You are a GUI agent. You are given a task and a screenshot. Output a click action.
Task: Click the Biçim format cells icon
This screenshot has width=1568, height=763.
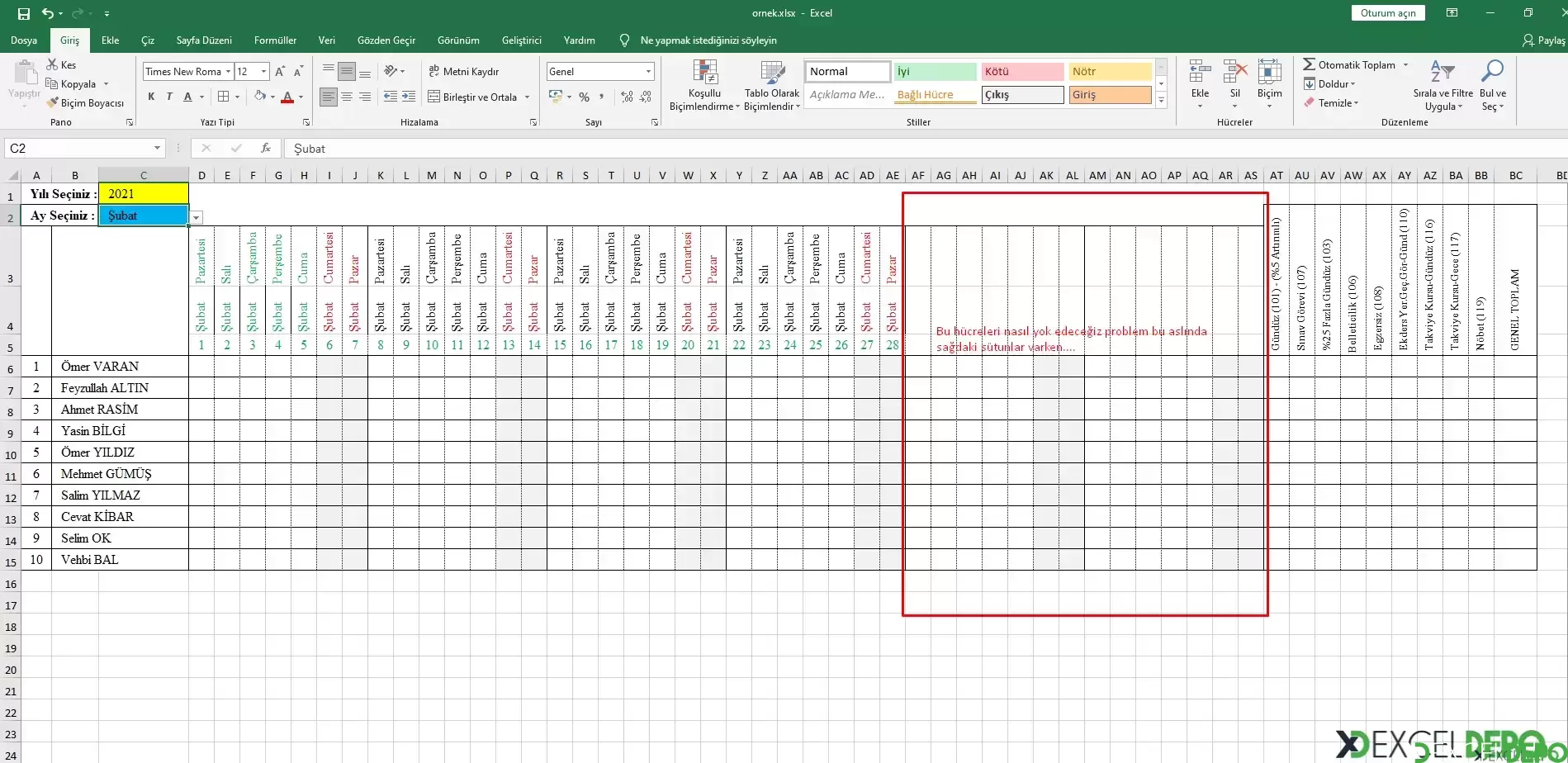click(1270, 73)
